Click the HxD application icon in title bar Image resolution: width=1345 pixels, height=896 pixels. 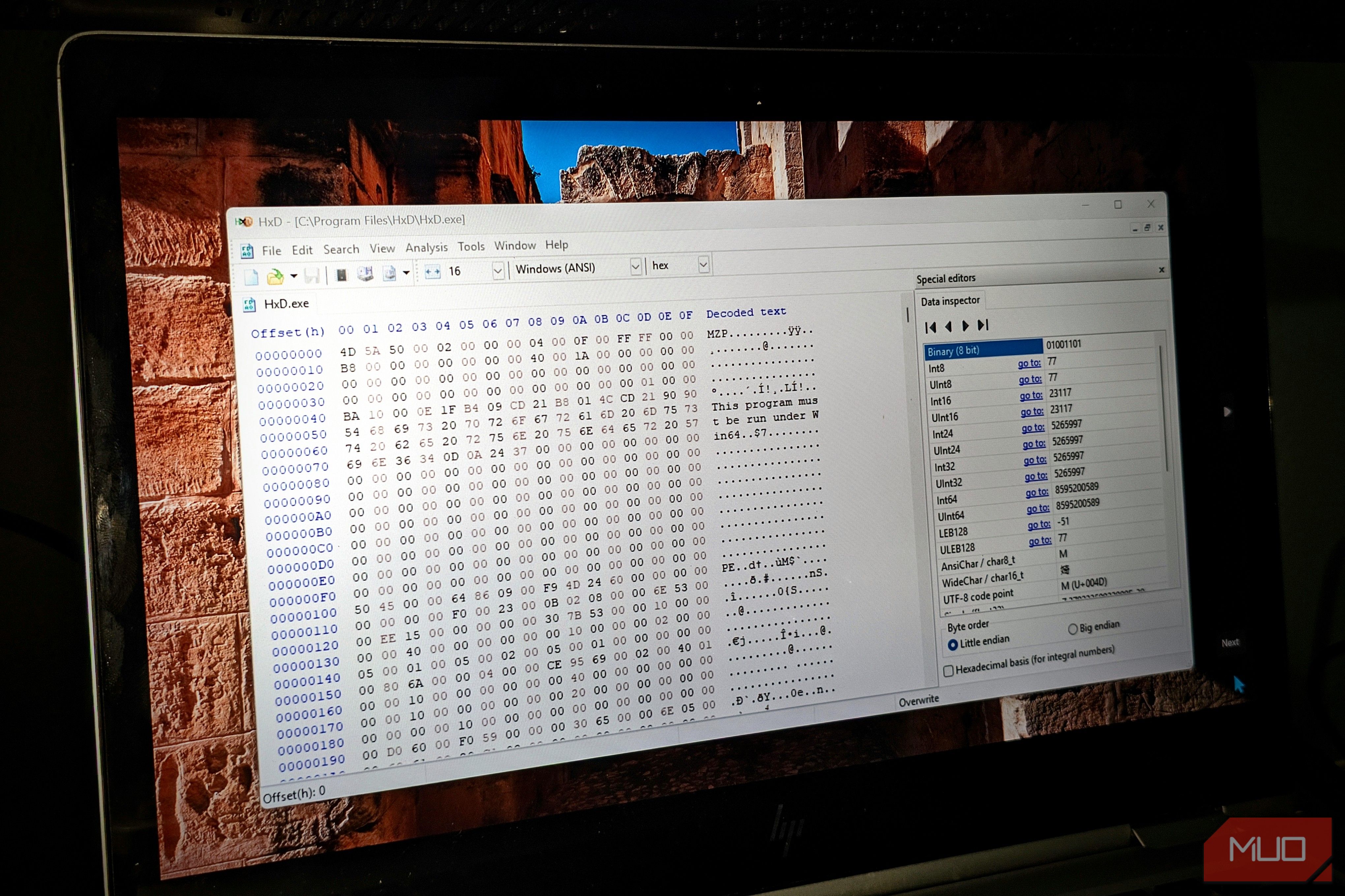244,222
